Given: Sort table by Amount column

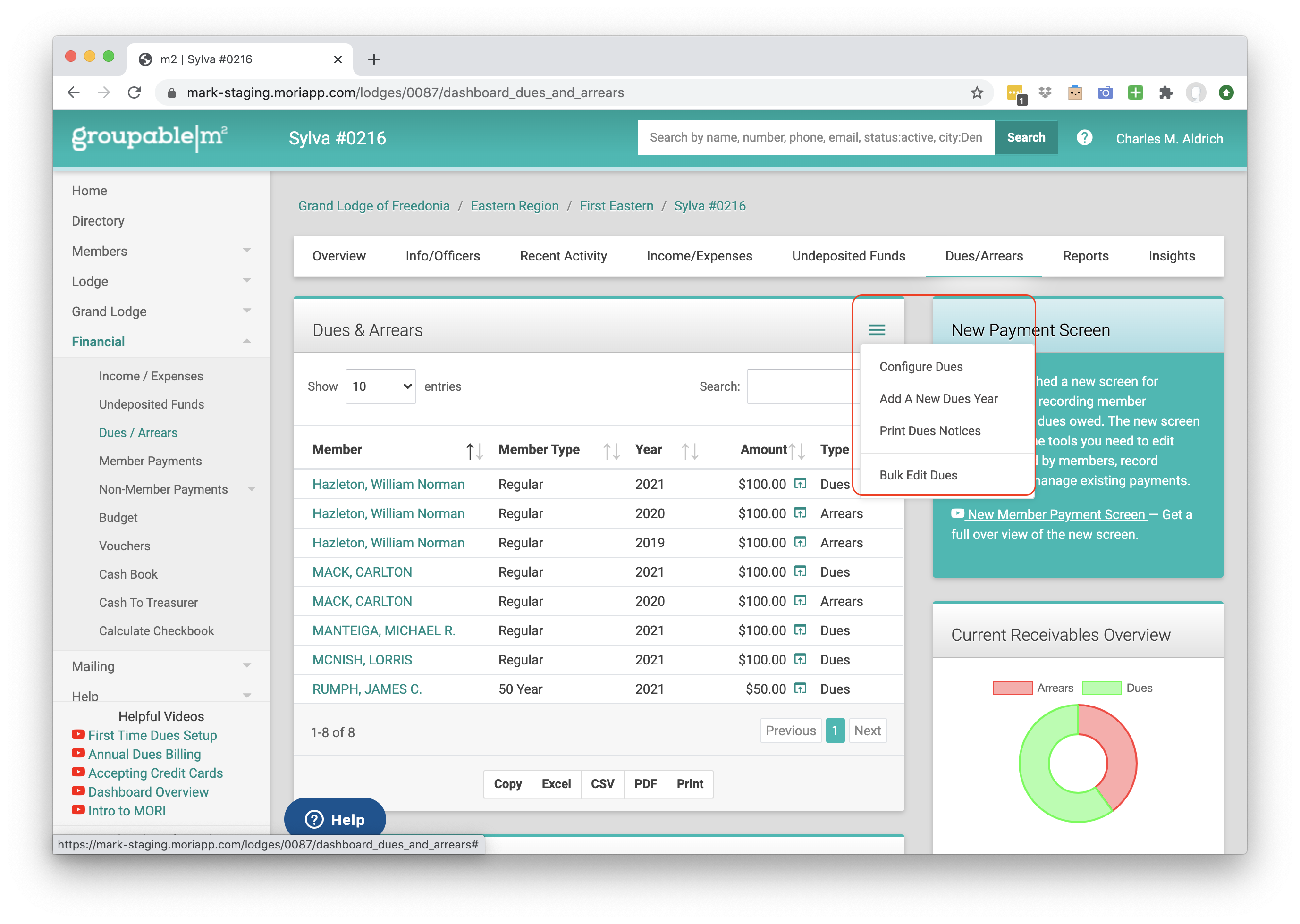Looking at the screenshot, I should point(796,451).
